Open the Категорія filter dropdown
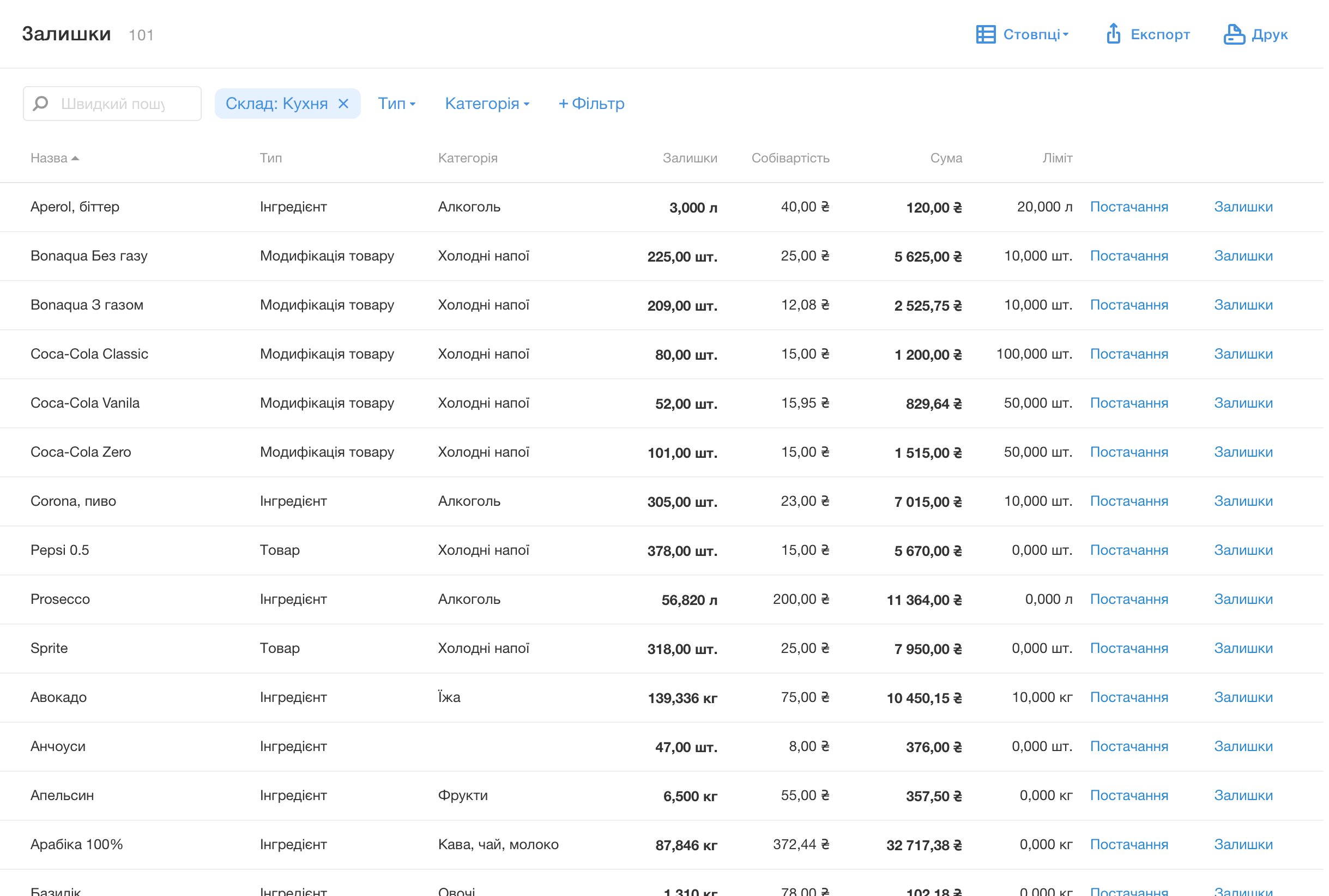Screen dimensions: 1329x896 pos(487,104)
